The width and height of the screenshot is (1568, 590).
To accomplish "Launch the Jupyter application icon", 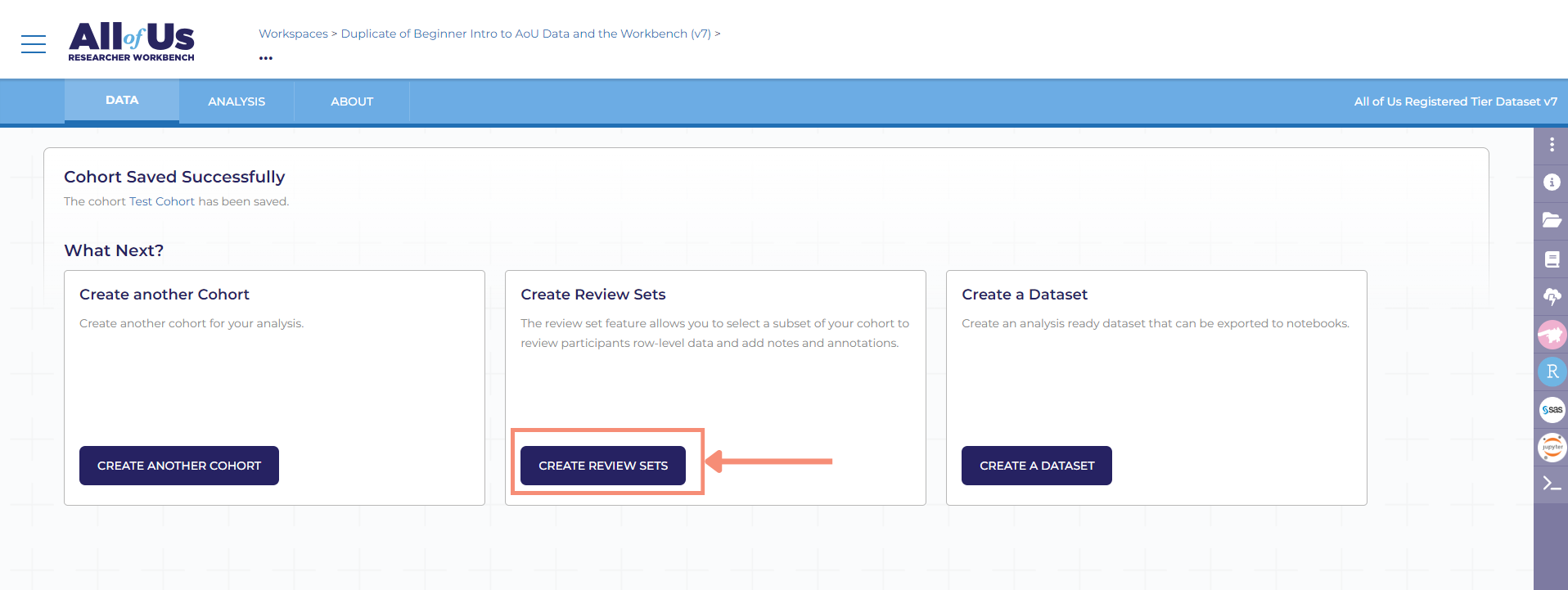I will click(x=1552, y=447).
